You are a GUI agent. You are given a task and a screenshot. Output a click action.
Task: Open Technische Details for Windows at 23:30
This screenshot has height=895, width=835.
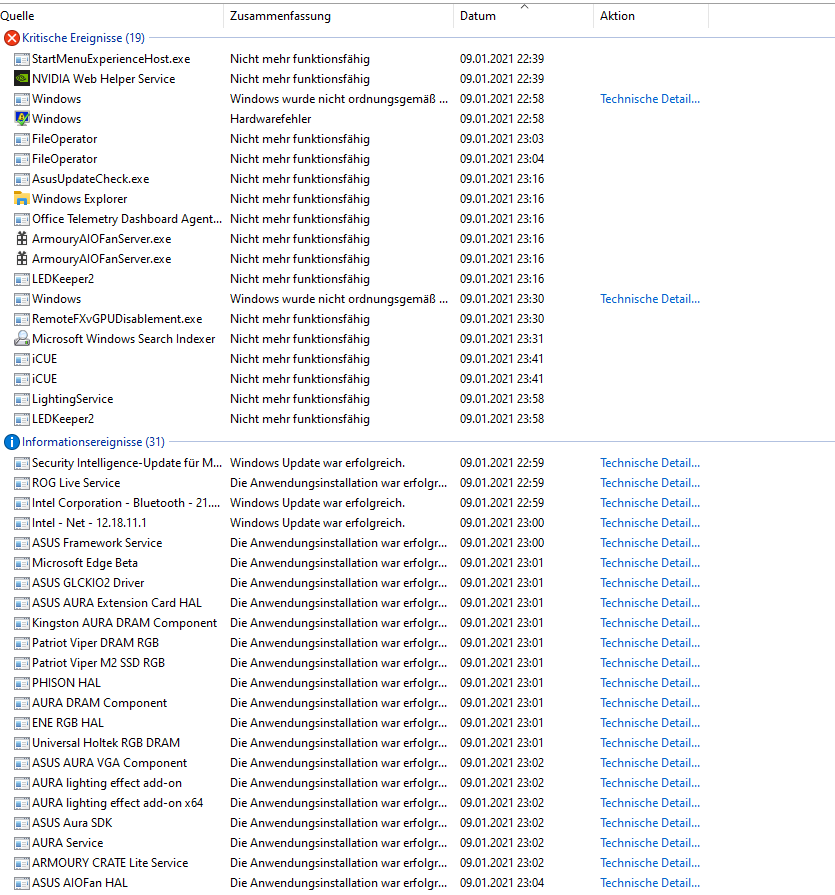650,299
